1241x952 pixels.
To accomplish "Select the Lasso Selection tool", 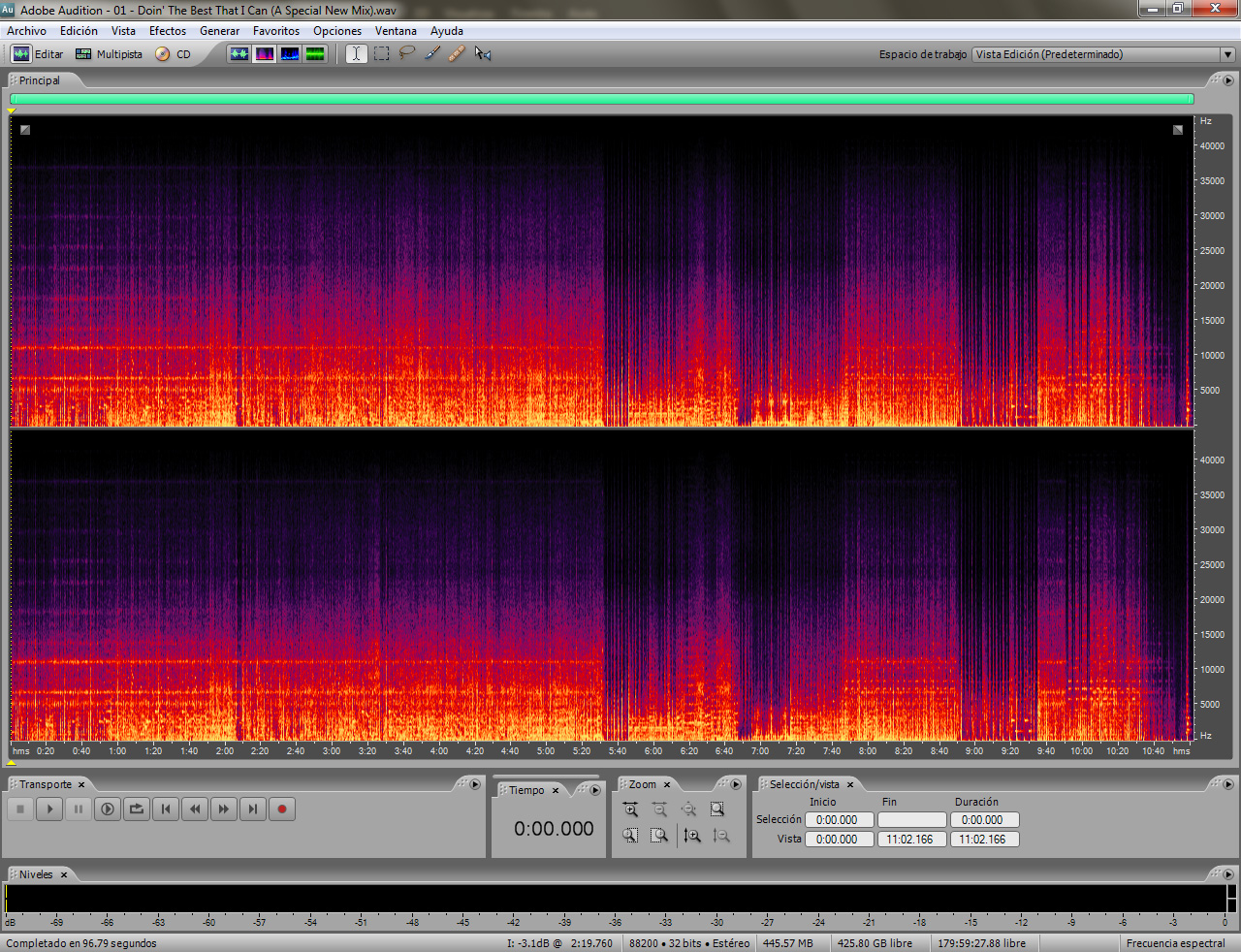I will point(407,54).
